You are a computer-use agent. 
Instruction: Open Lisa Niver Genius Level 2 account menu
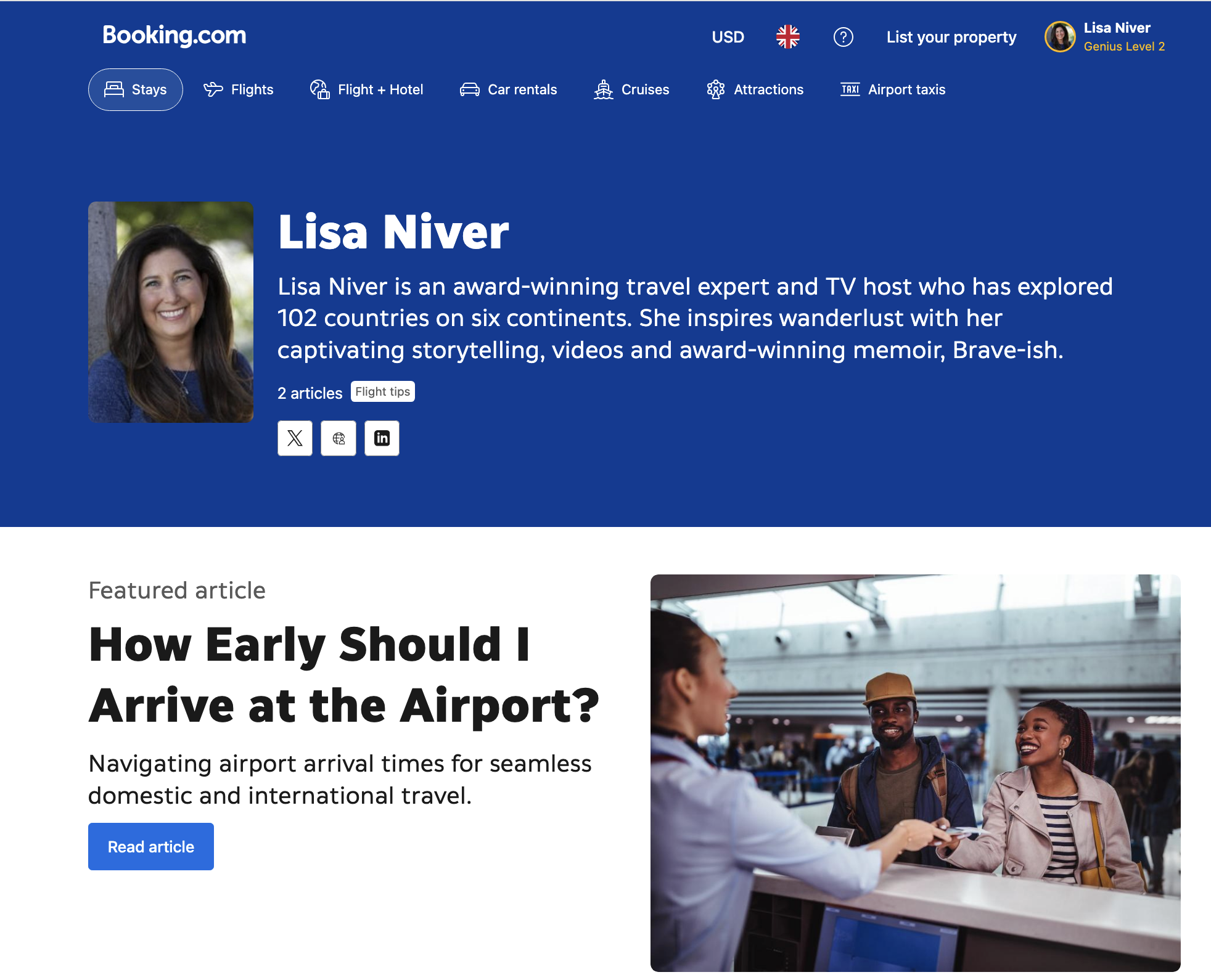click(1105, 37)
